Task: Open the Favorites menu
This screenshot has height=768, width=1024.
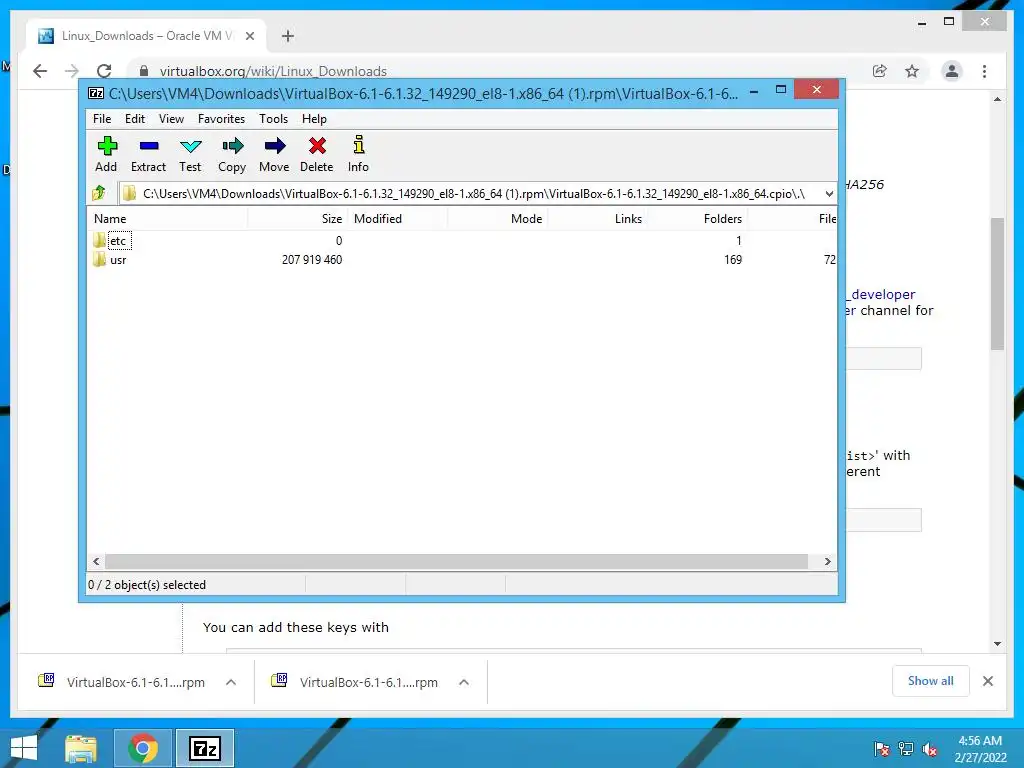Action: [x=221, y=119]
